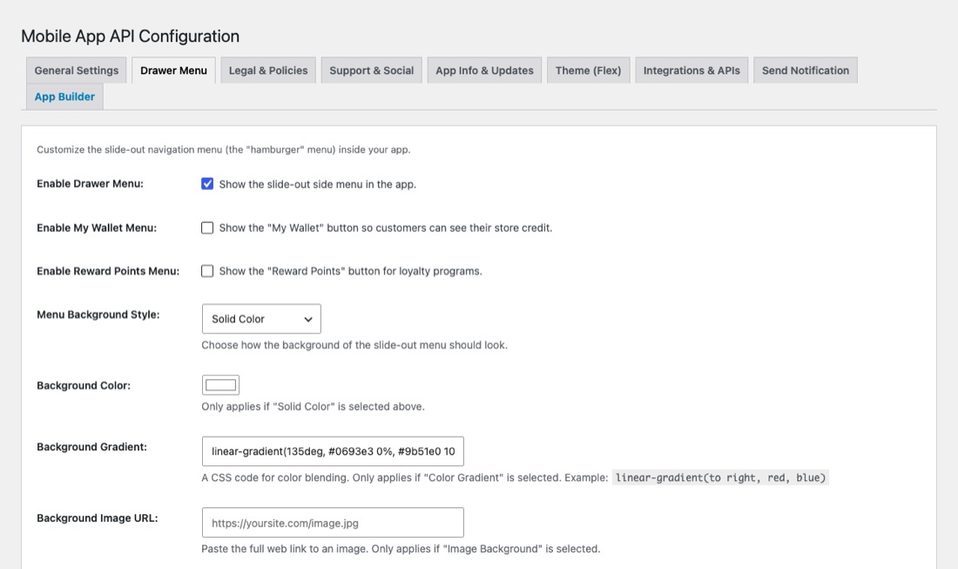Select the Drawer Menu tab
Viewport: 958px width, 569px height.
[174, 70]
